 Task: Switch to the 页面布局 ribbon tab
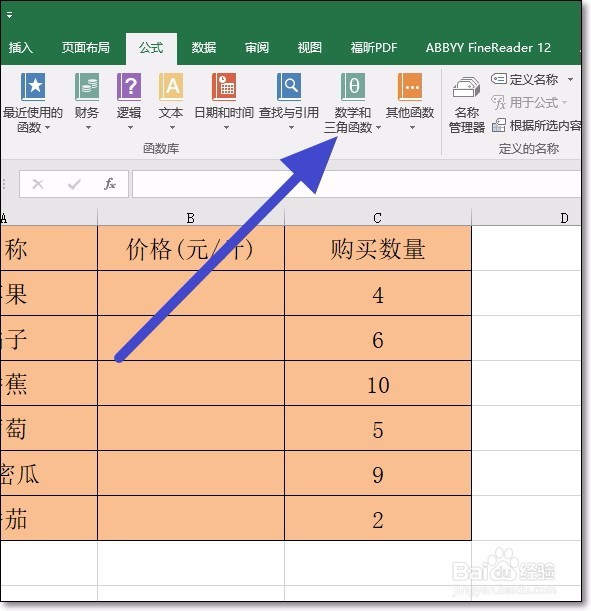(x=85, y=48)
